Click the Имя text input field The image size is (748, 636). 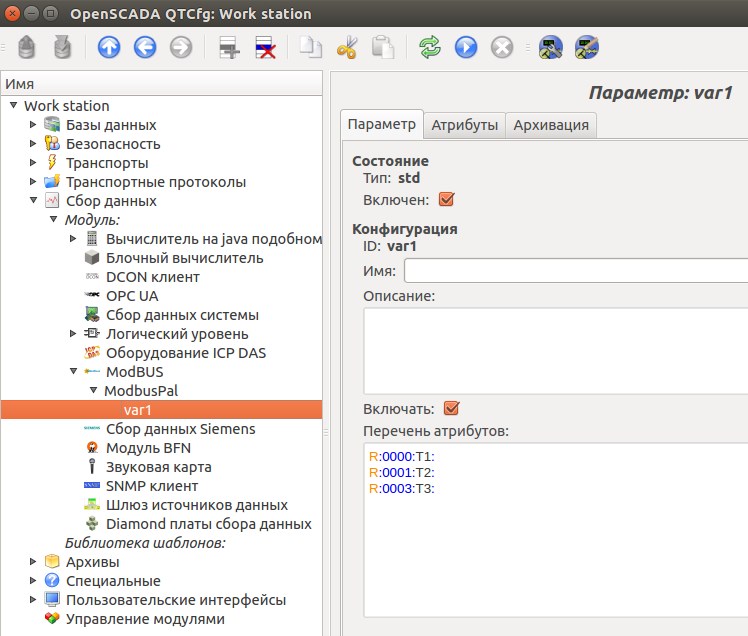575,271
